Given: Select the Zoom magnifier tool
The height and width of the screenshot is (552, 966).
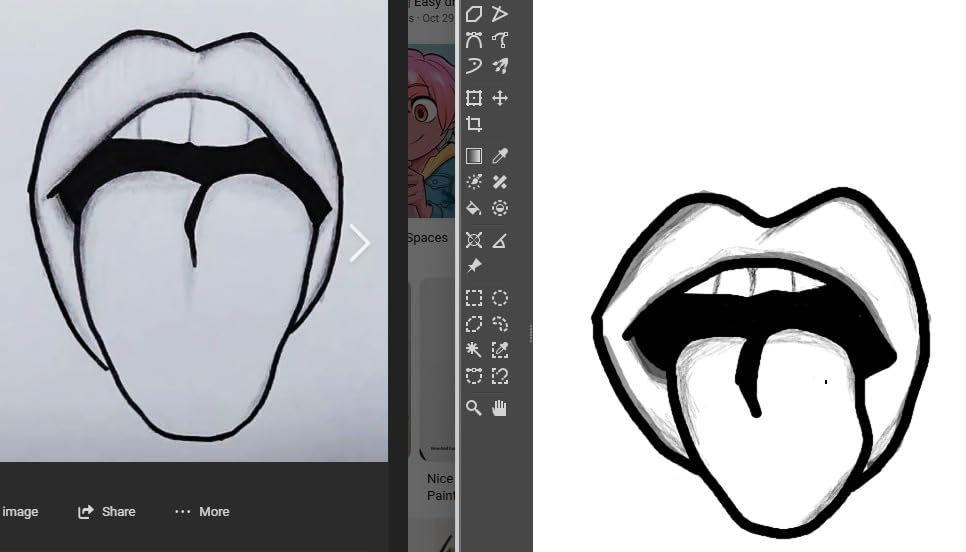Looking at the screenshot, I should tap(474, 408).
